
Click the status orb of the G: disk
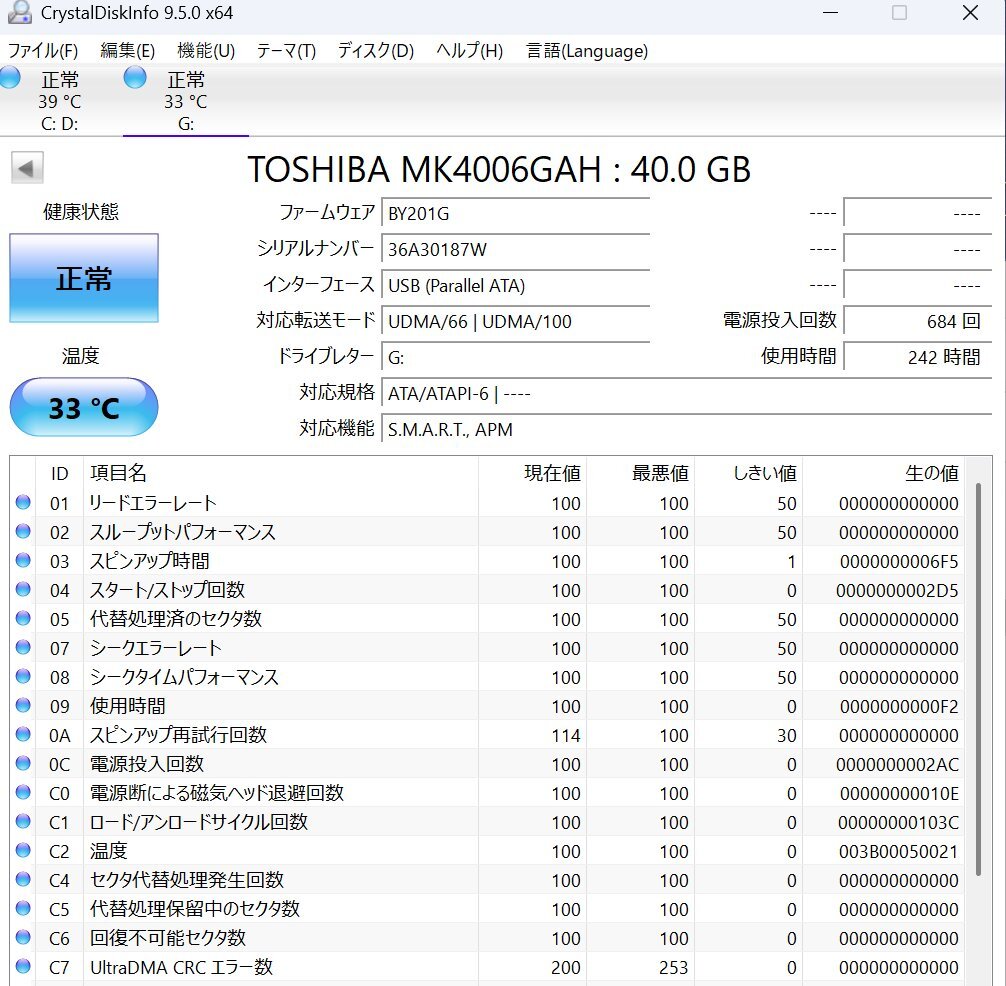(135, 78)
